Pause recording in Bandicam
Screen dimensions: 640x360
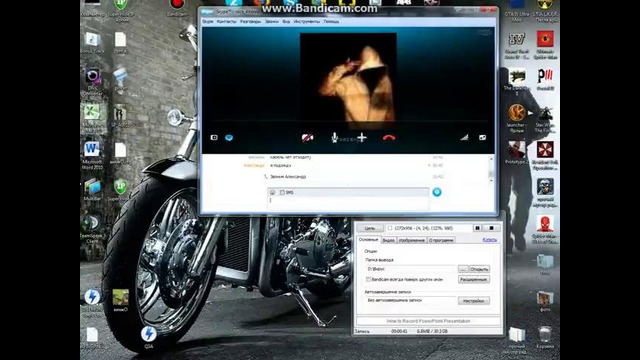click(478, 228)
